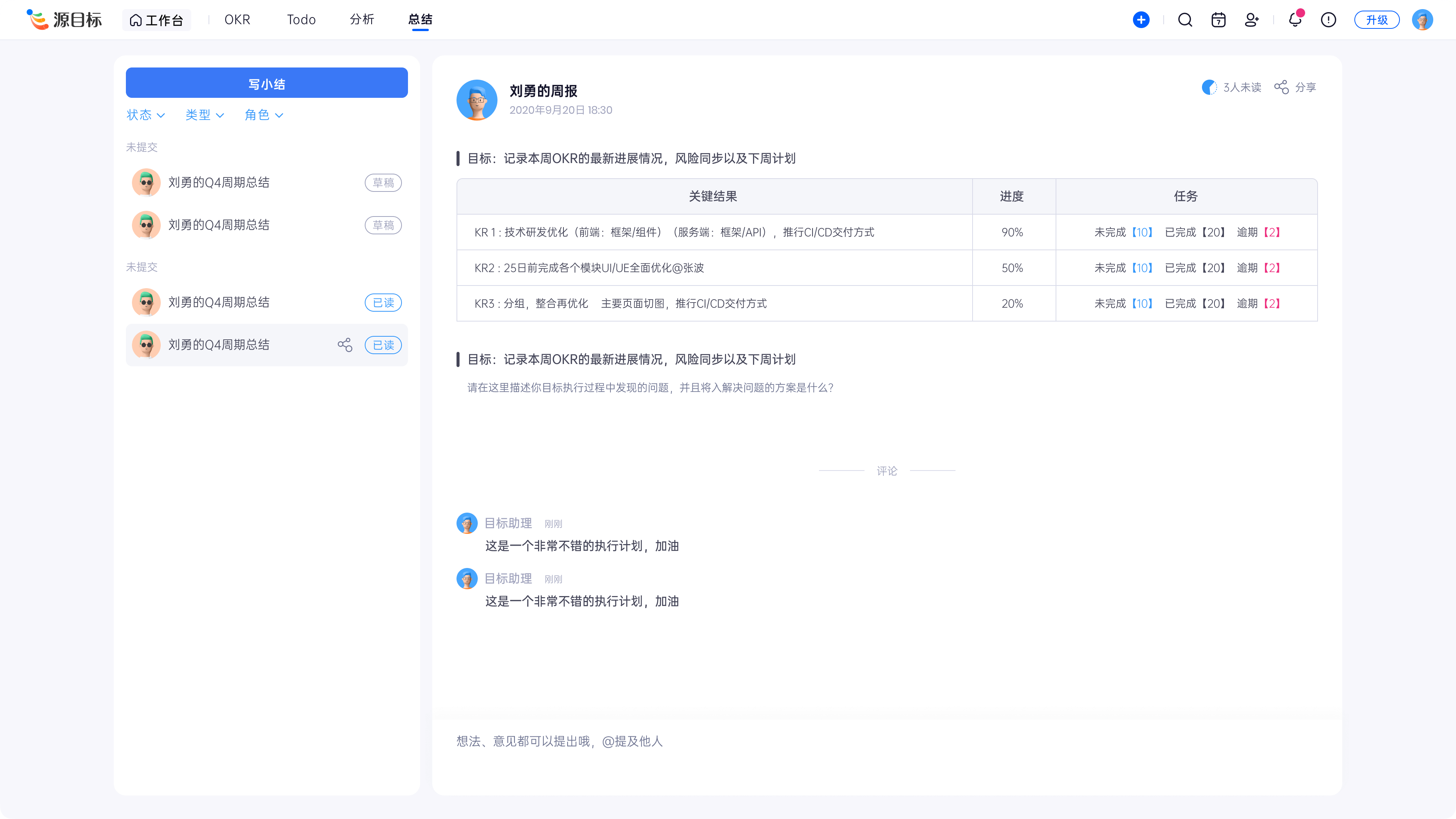The image size is (1456, 819).
Task: Open search with the magnifier icon
Action: click(1185, 20)
